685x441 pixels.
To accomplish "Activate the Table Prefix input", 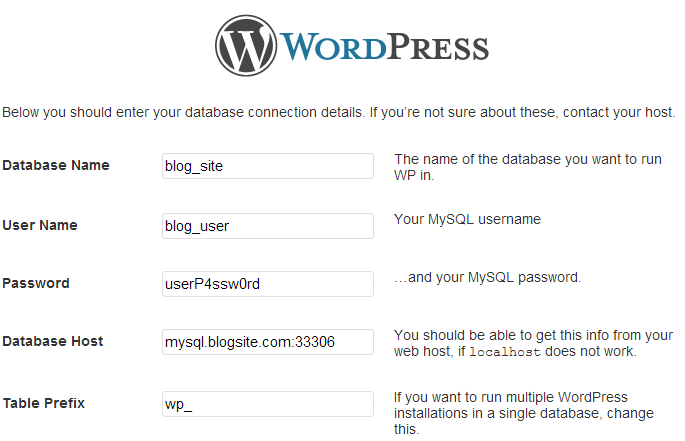I will tap(268, 404).
